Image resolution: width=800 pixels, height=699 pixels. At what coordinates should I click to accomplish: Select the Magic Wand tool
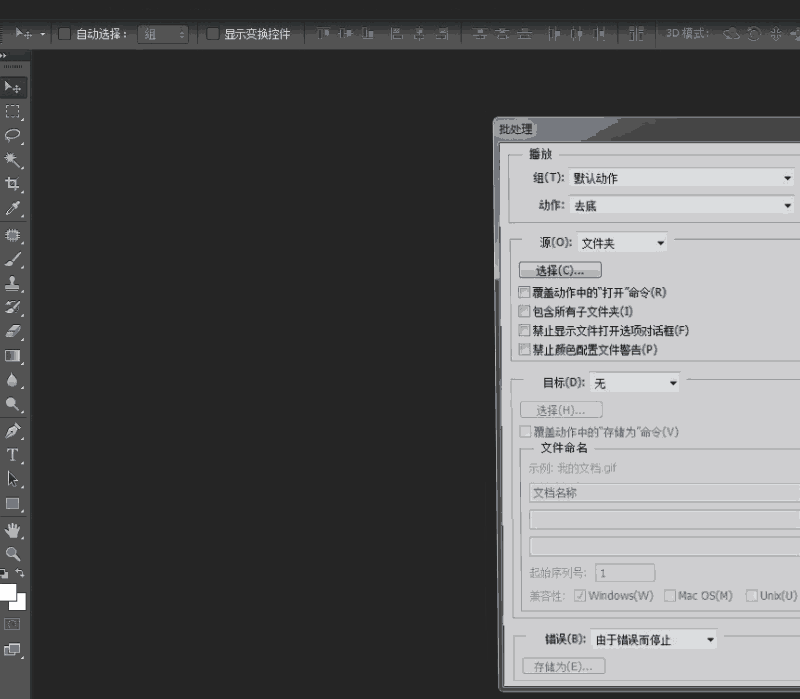(x=13, y=160)
